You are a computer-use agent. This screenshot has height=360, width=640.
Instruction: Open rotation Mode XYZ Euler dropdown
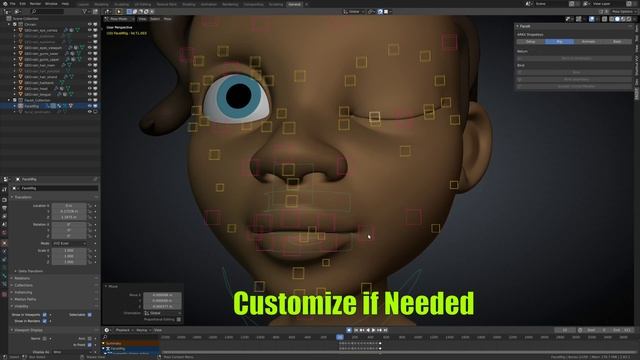[69, 243]
